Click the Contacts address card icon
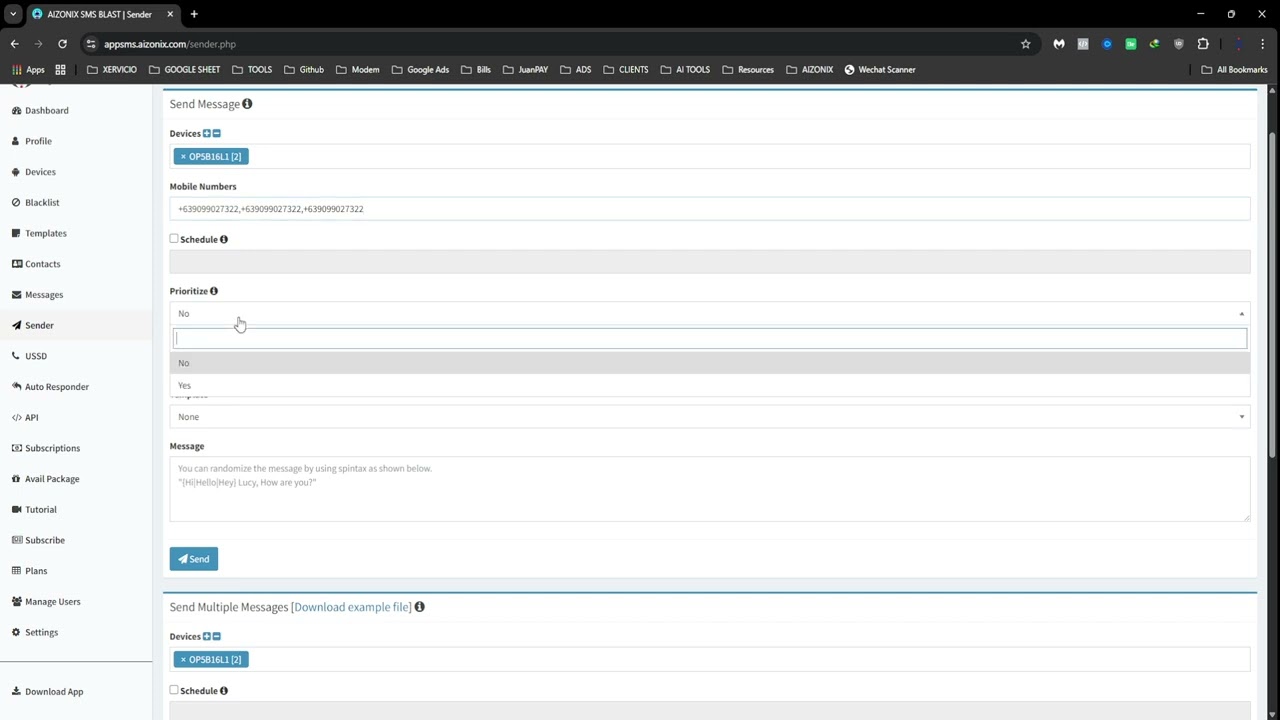This screenshot has width=1280, height=720. (x=17, y=264)
